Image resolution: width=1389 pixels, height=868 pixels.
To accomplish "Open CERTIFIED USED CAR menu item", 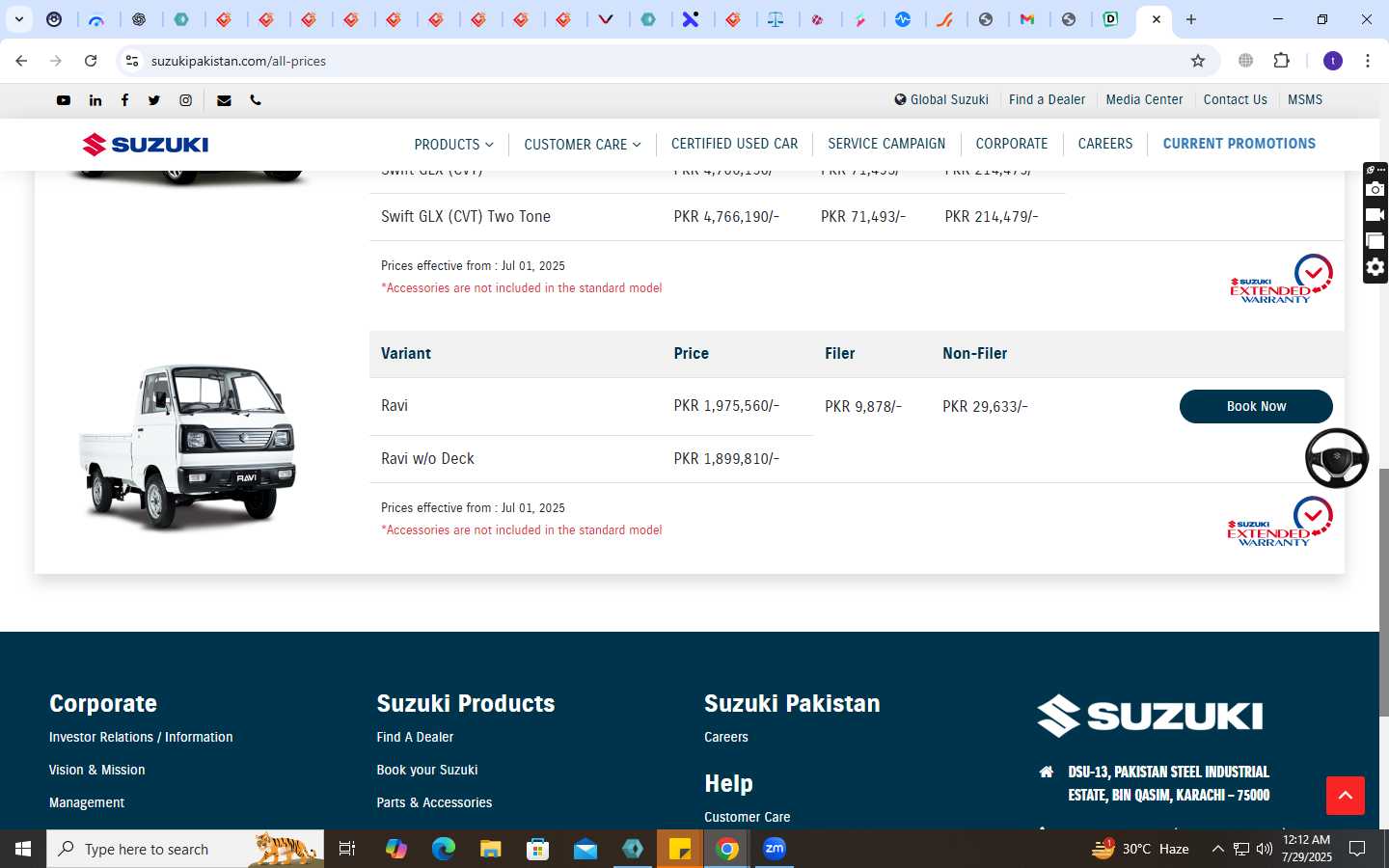I will tap(735, 144).
